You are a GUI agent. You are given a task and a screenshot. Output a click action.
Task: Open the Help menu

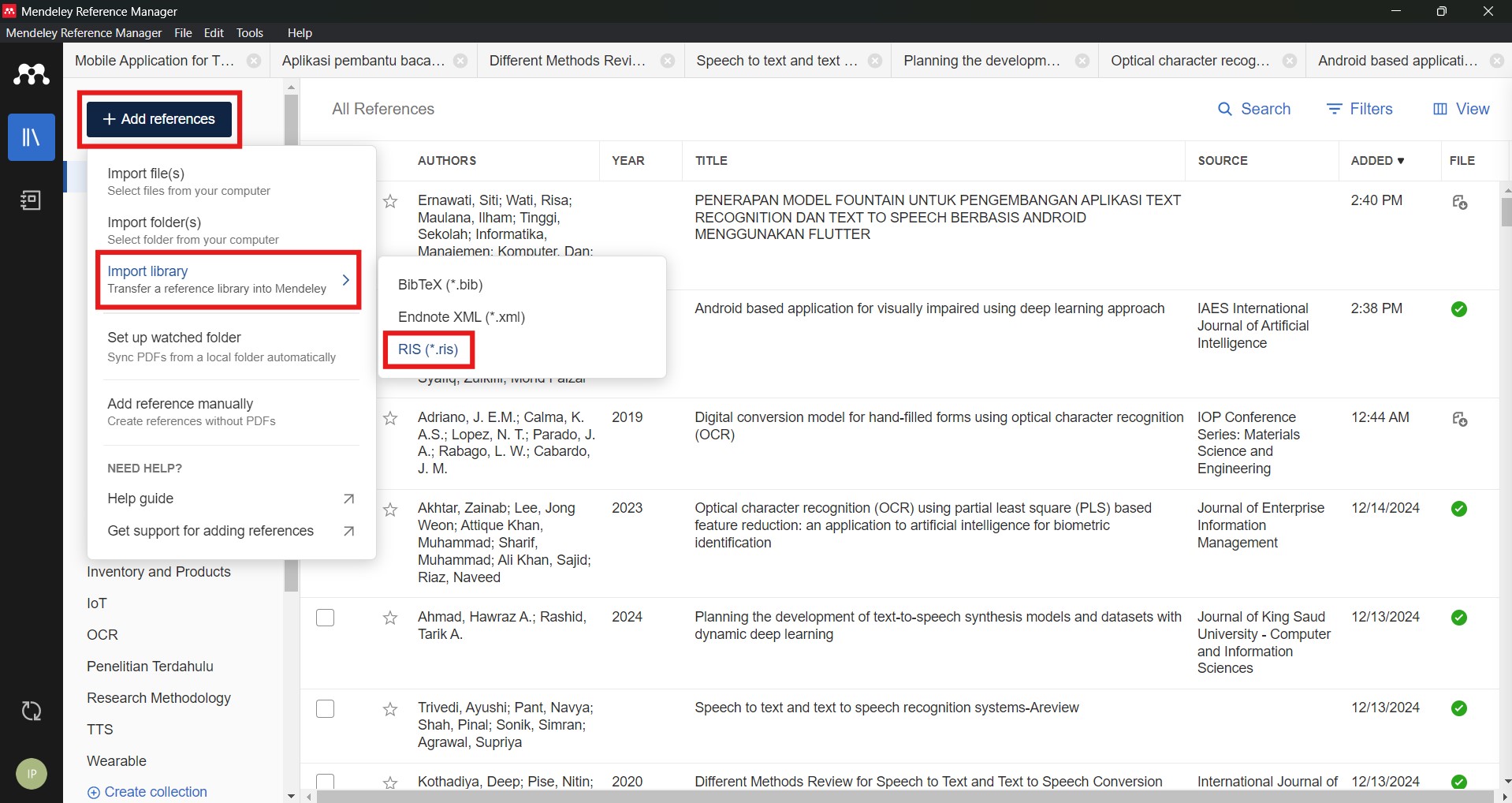pyautogui.click(x=300, y=33)
